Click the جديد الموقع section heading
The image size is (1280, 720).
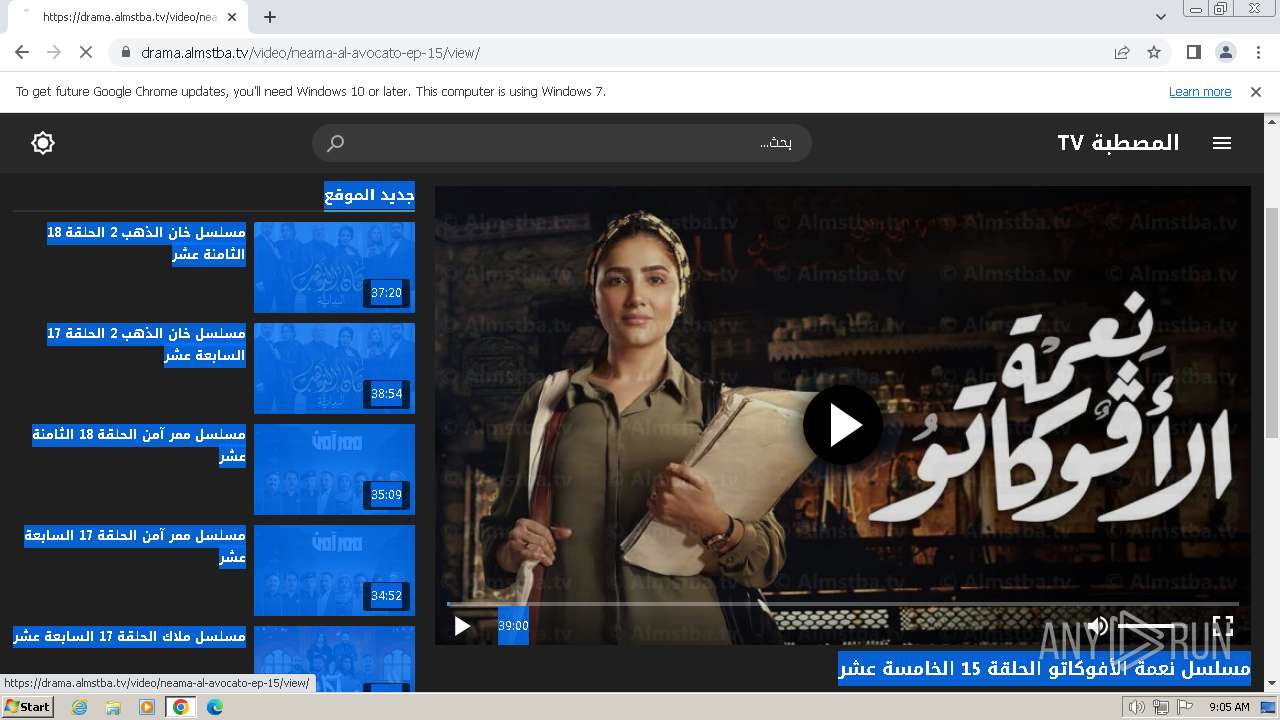369,195
